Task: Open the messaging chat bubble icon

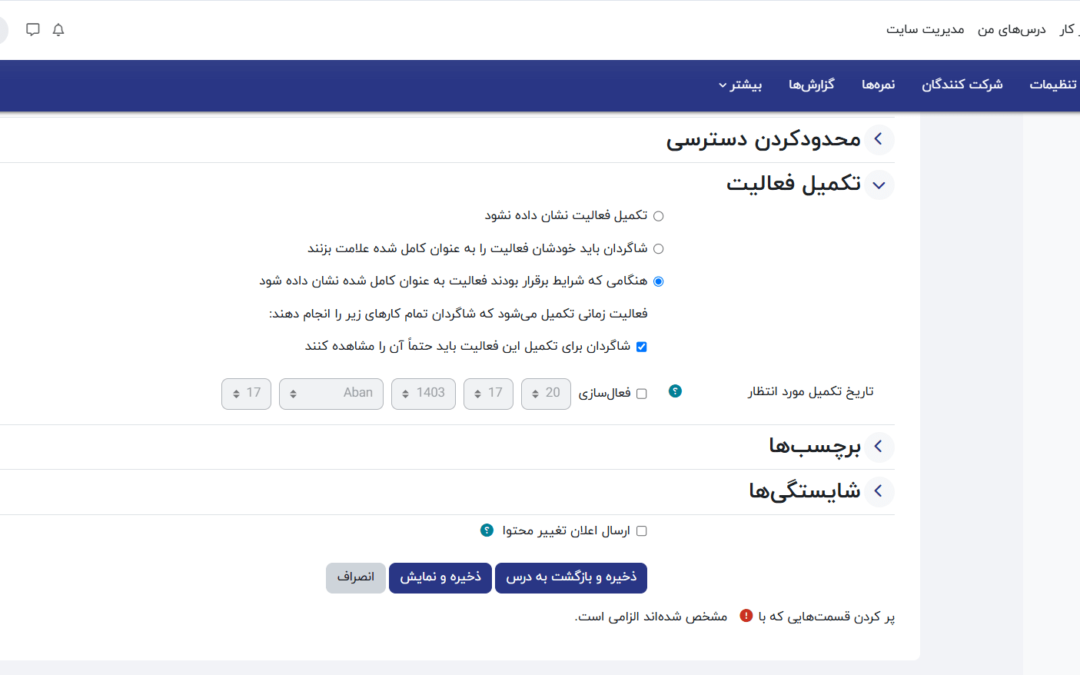Action: (x=33, y=30)
